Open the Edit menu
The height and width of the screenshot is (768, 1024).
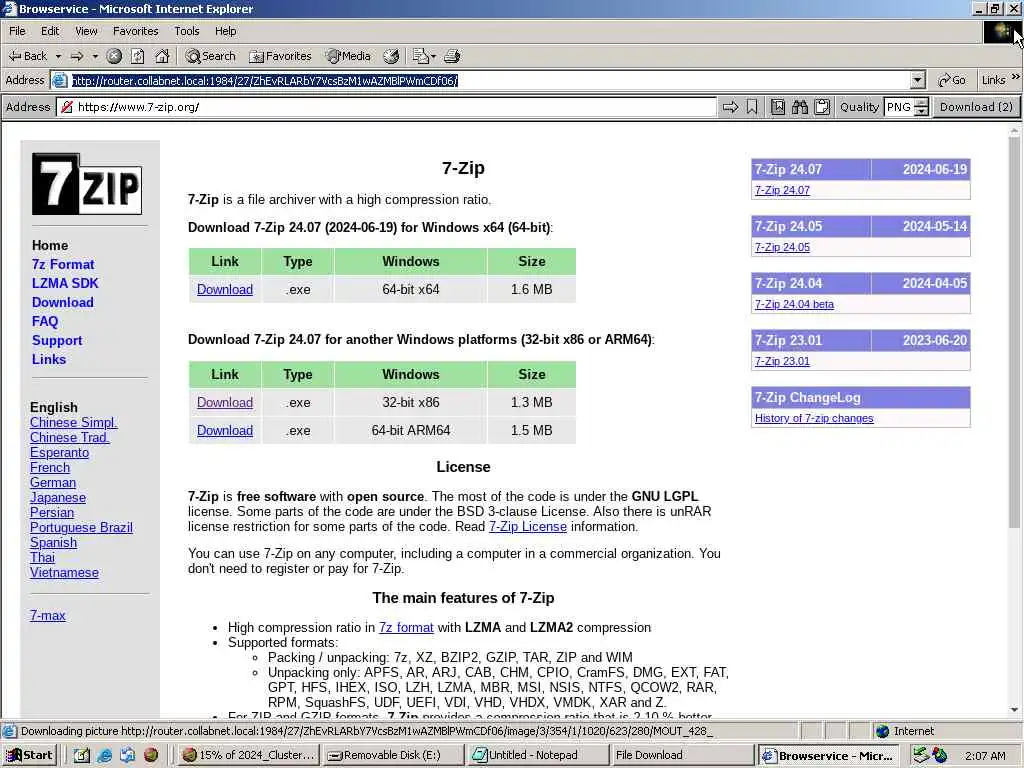click(50, 31)
